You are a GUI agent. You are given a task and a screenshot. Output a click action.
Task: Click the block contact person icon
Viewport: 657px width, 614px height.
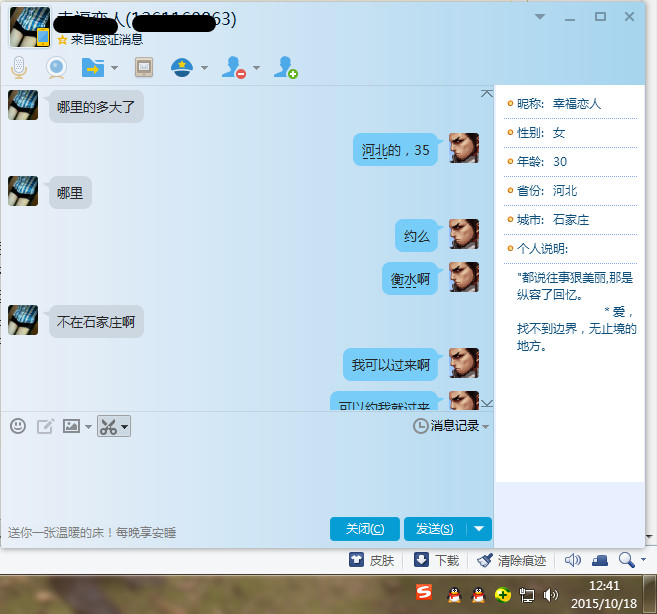coord(233,67)
